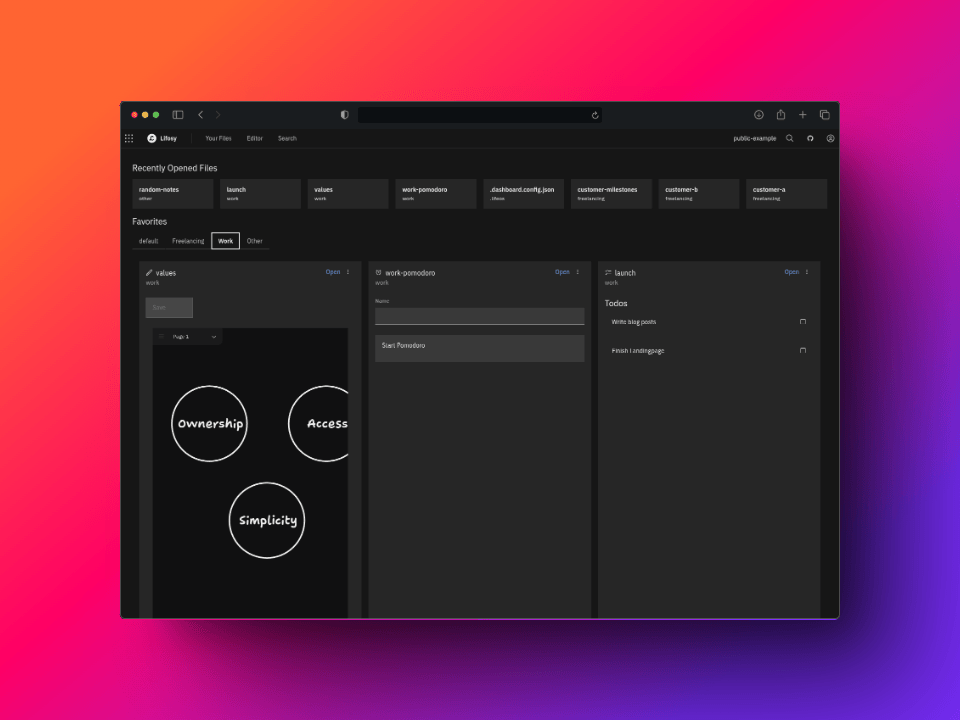The image size is (960, 720).
Task: Click the Name input field in work-pomodoro
Action: pyautogui.click(x=479, y=316)
